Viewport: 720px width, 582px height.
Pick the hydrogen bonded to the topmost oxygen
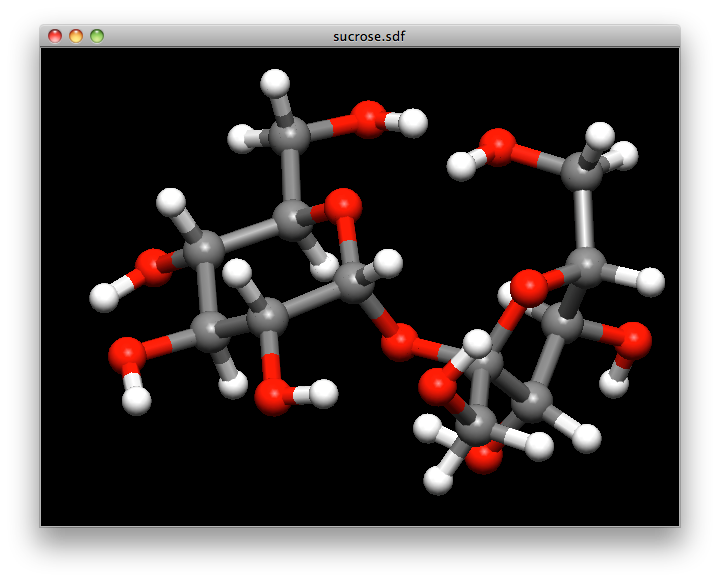[x=412, y=123]
